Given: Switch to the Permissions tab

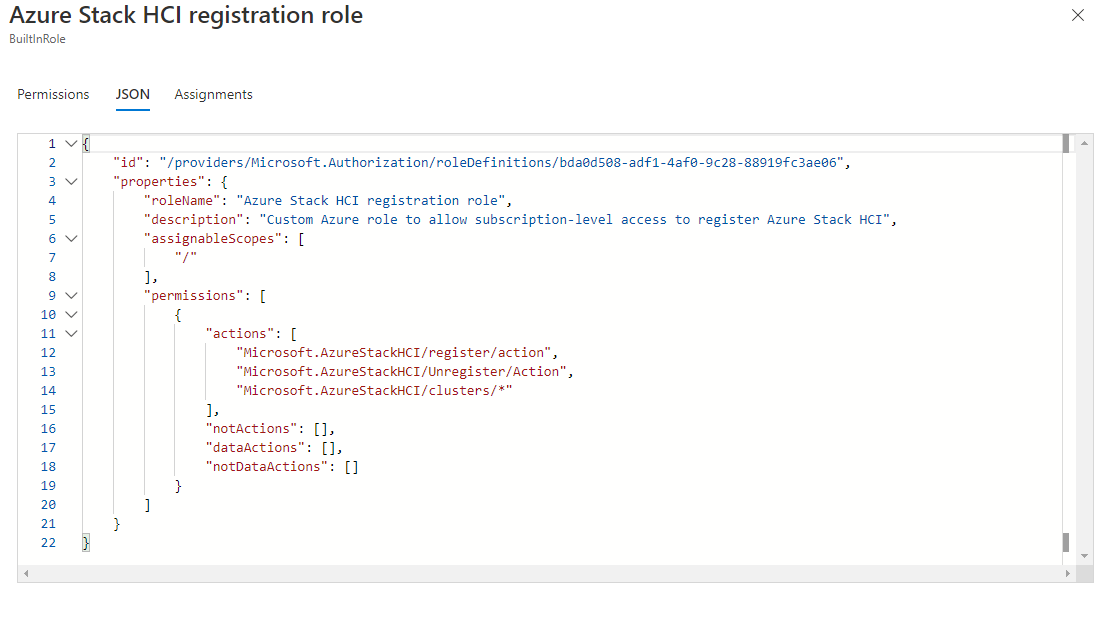Looking at the screenshot, I should (x=53, y=94).
